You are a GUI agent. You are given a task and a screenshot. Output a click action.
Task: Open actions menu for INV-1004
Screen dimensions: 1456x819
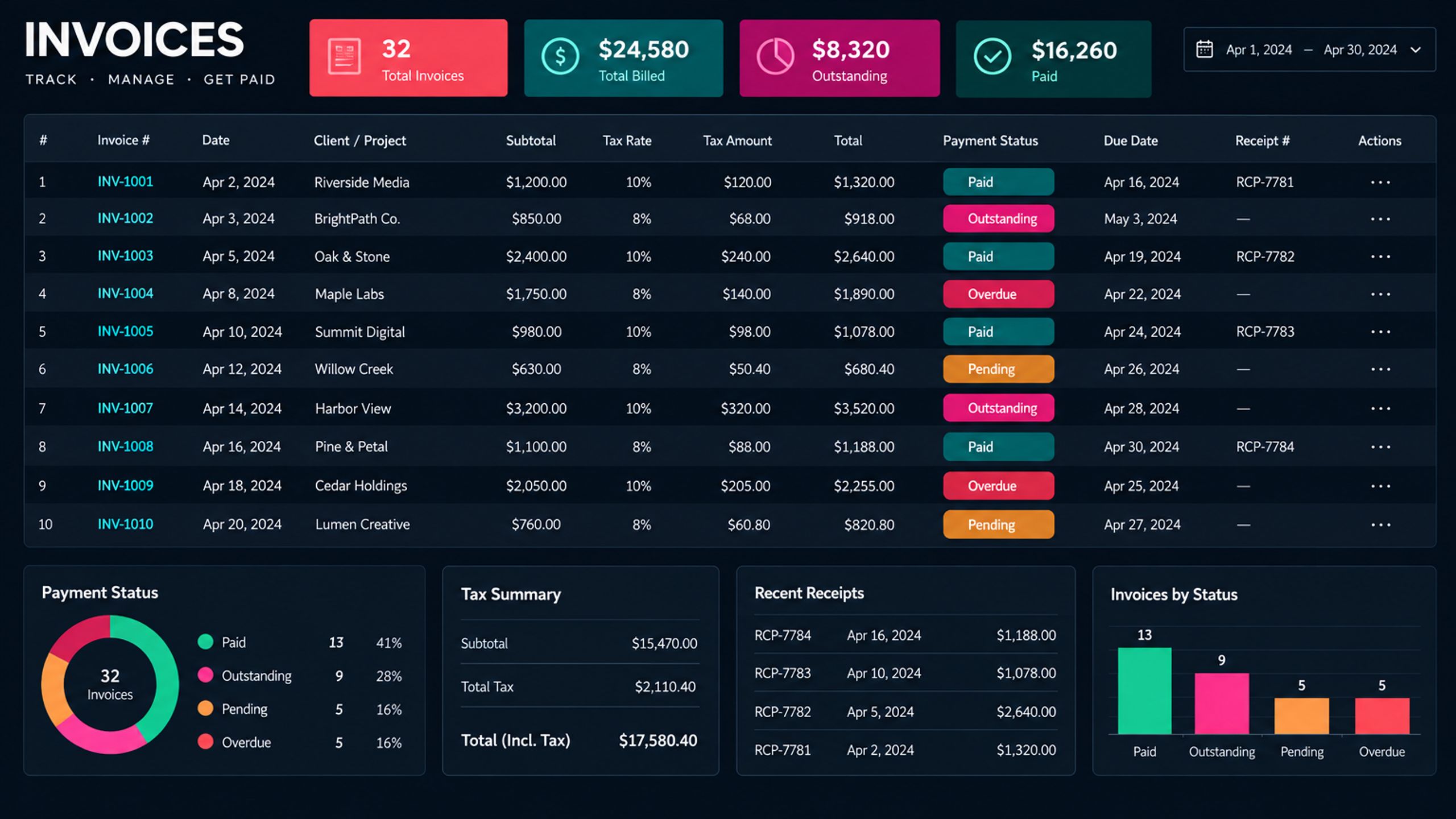pyautogui.click(x=1380, y=294)
